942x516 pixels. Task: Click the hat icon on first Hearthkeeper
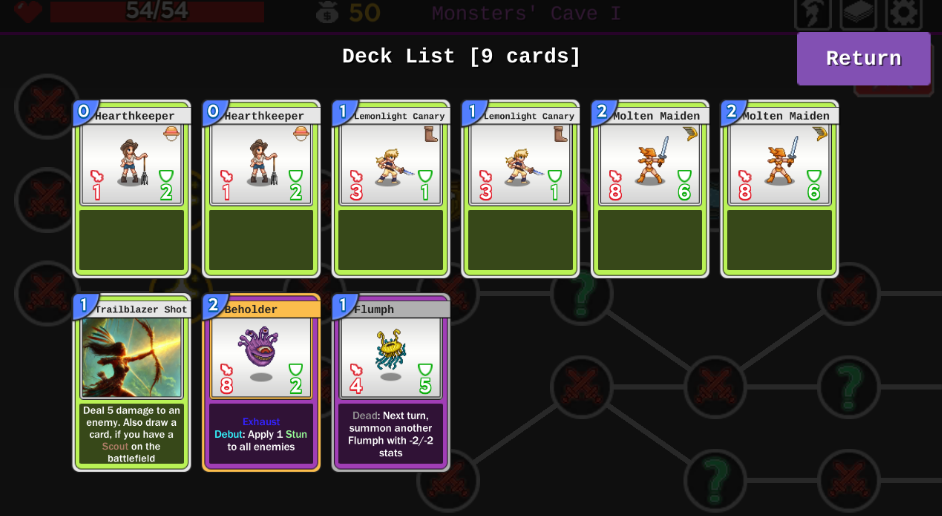[x=171, y=133]
